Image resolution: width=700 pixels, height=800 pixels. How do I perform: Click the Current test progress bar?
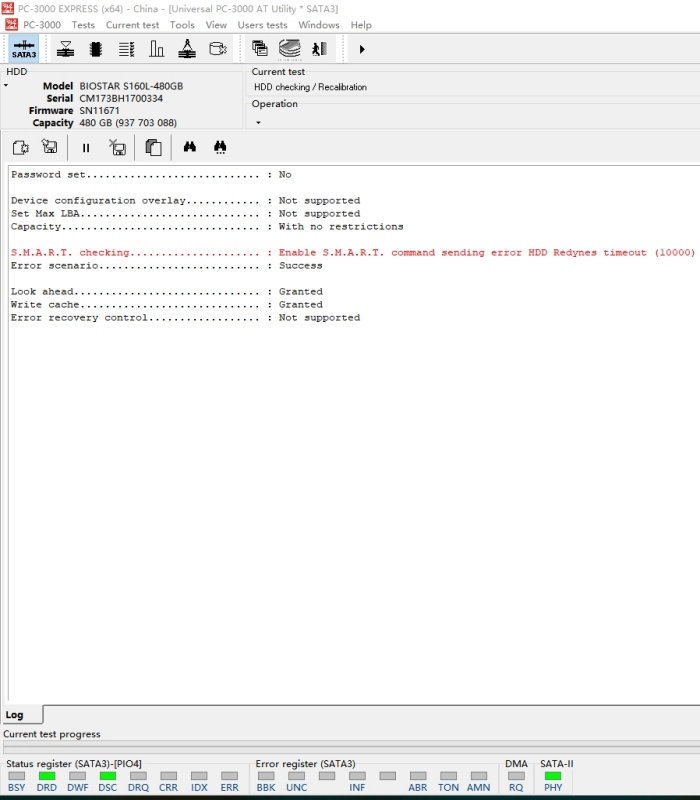[x=352, y=747]
